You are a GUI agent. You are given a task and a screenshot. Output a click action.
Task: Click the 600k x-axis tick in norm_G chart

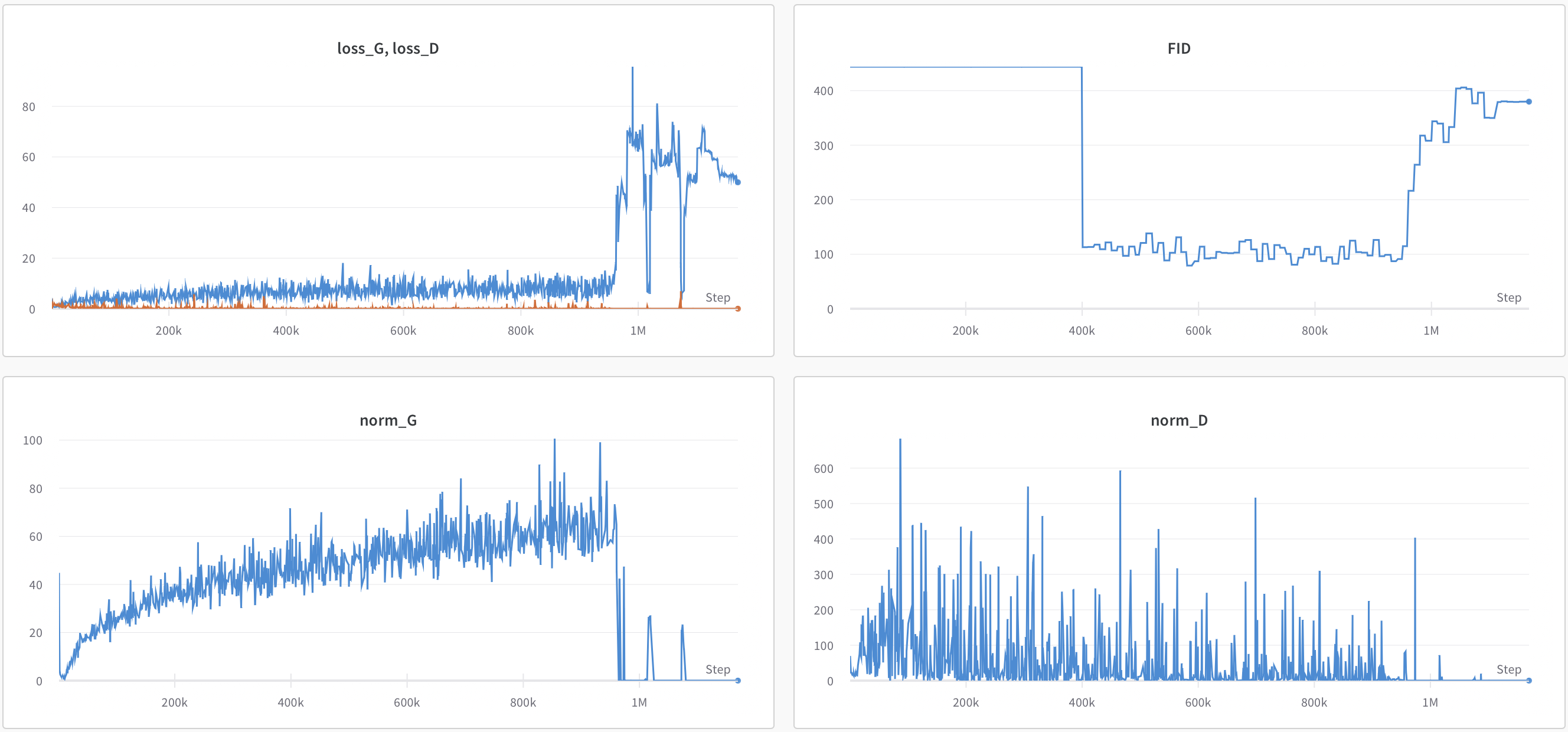point(407,702)
